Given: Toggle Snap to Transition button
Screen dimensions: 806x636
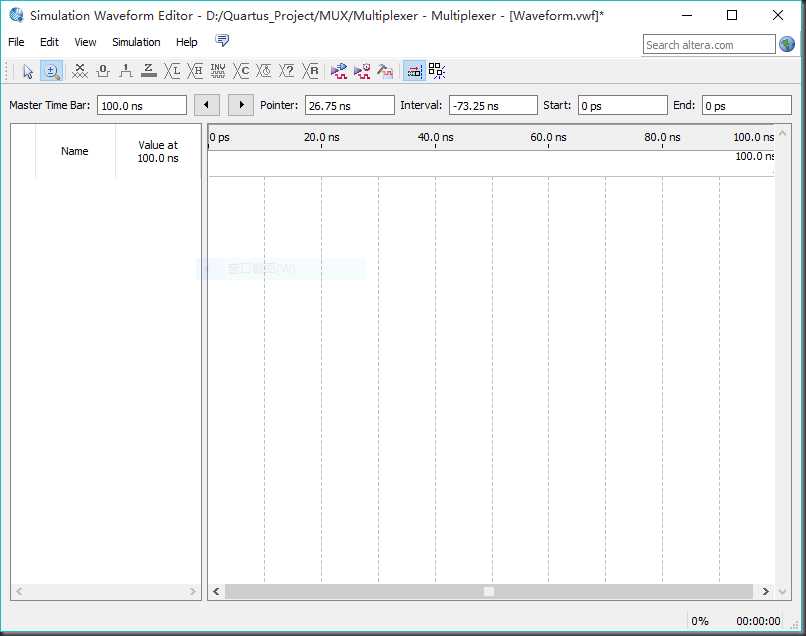Looking at the screenshot, I should [437, 71].
